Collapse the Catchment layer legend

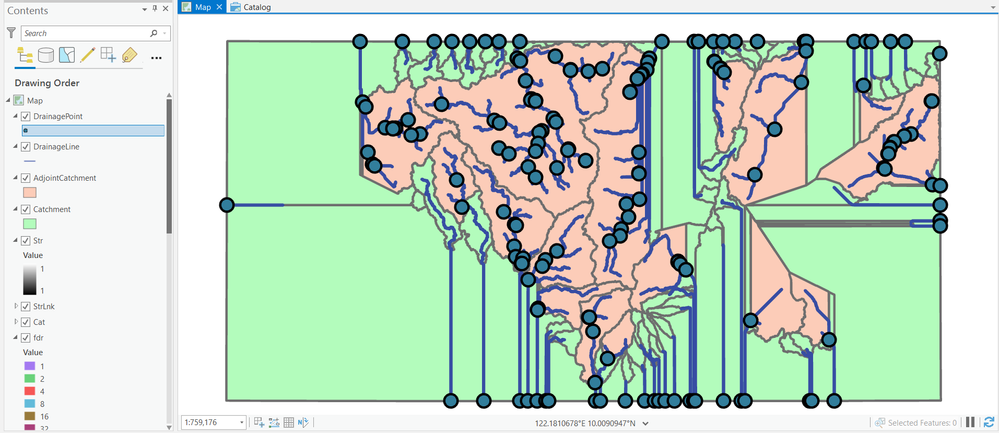pos(16,209)
